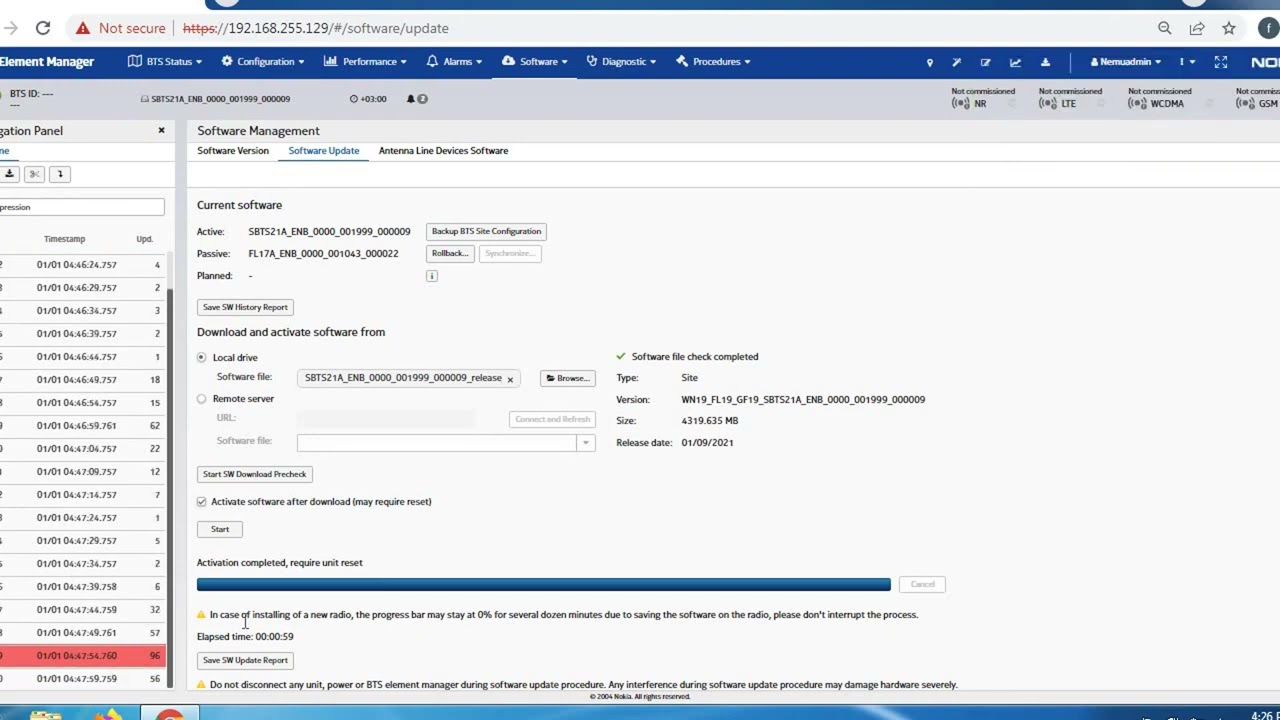Expand the remote Software file combo box

click(586, 442)
